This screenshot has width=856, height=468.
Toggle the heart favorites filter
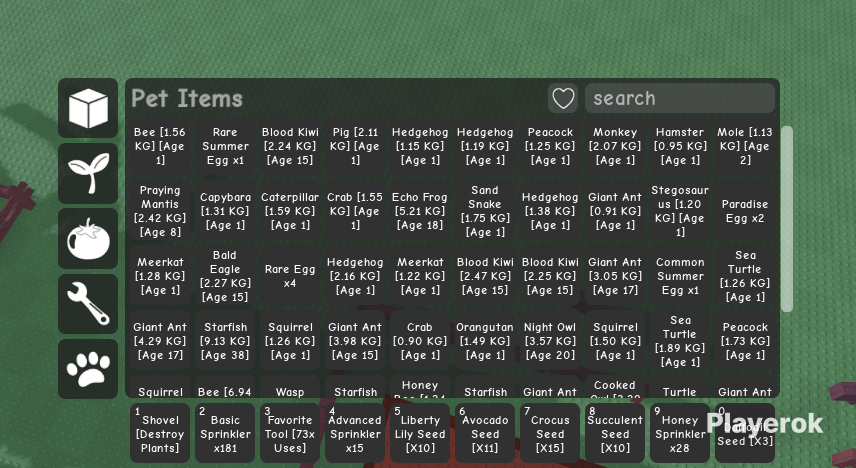click(x=563, y=98)
